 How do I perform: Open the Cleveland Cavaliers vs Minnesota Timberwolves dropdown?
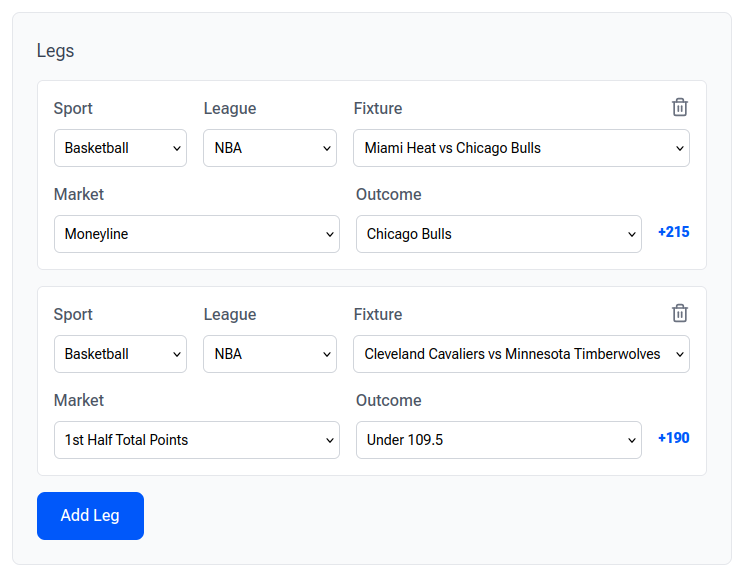click(521, 354)
